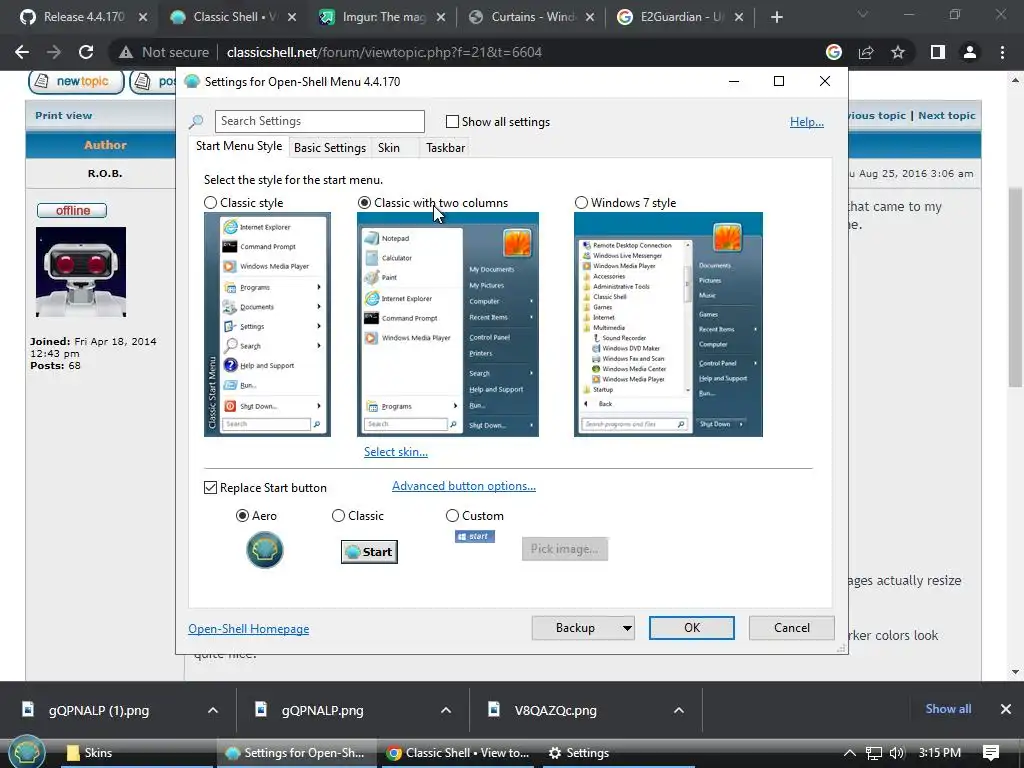Image resolution: width=1024 pixels, height=768 pixels.
Task: Click the share page icon
Action: pyautogui.click(x=866, y=52)
